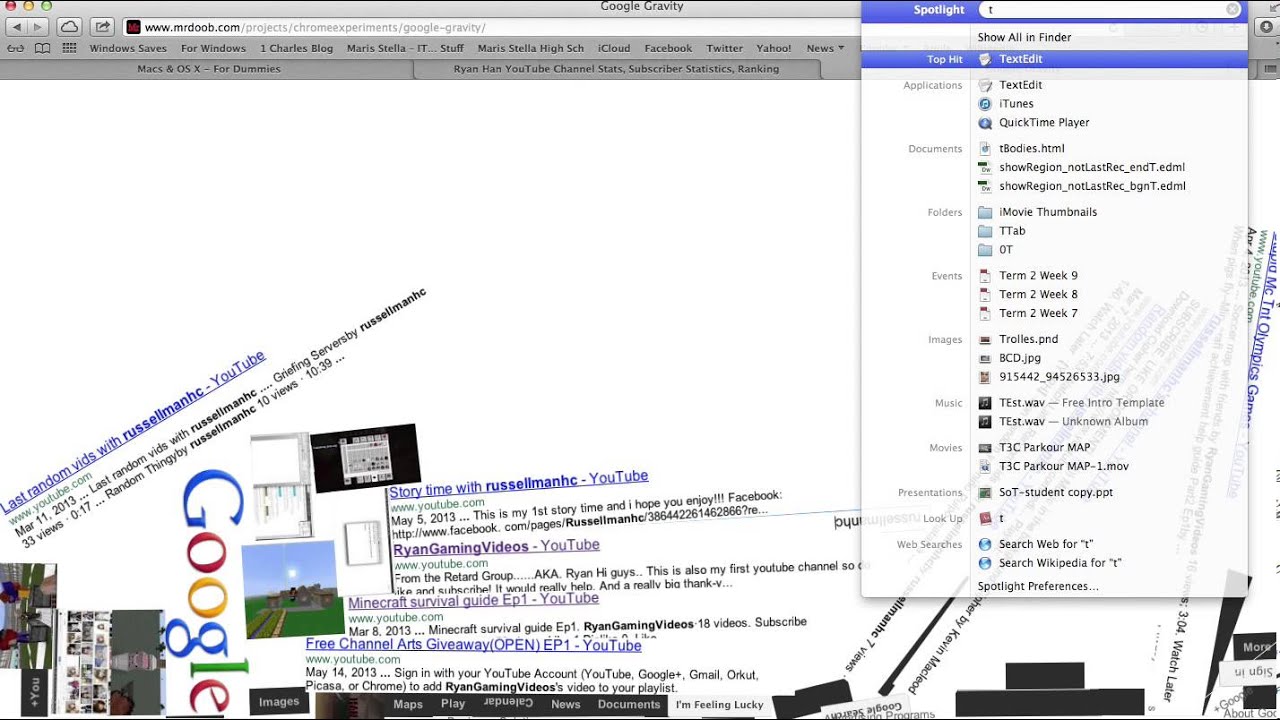The image size is (1280, 720).
Task: Click the fallen Maps nav block
Action: click(x=408, y=705)
